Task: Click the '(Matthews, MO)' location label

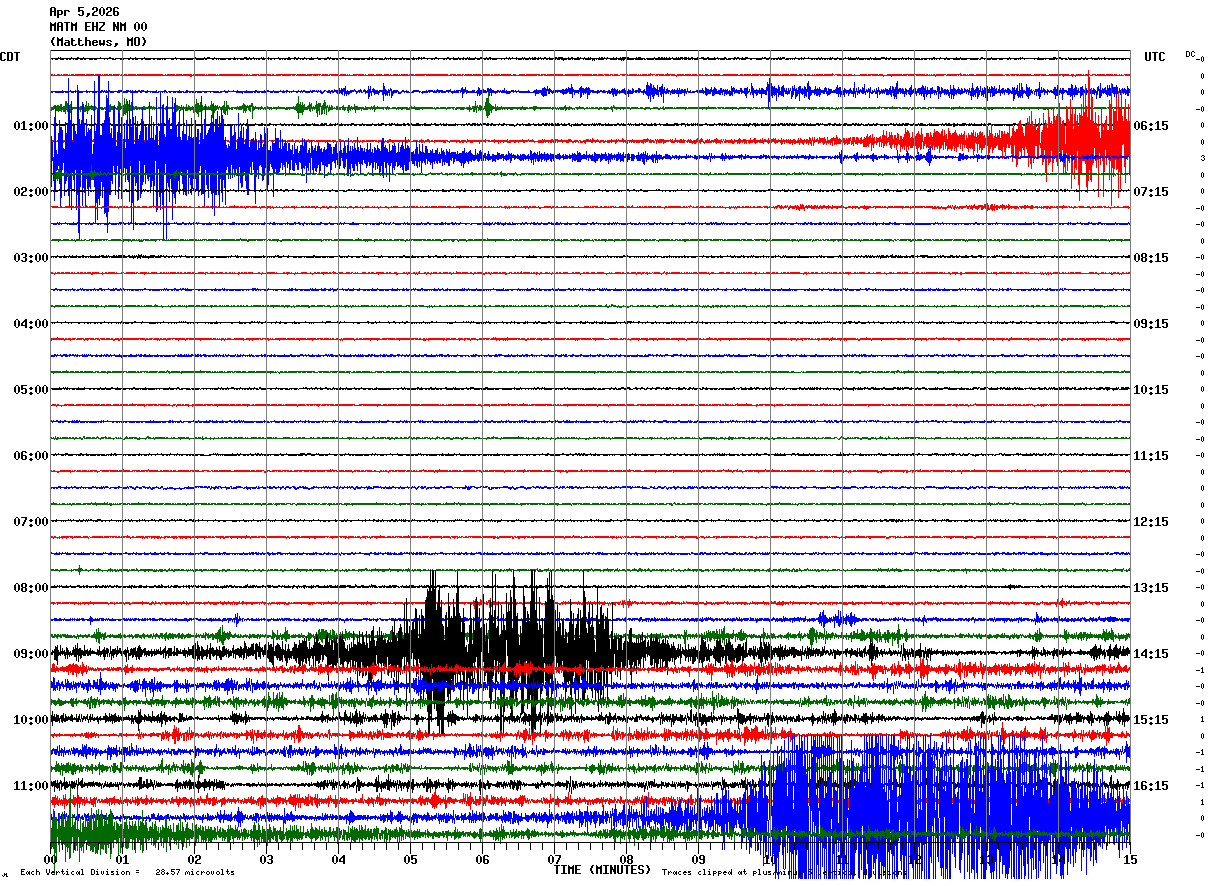Action: point(98,42)
